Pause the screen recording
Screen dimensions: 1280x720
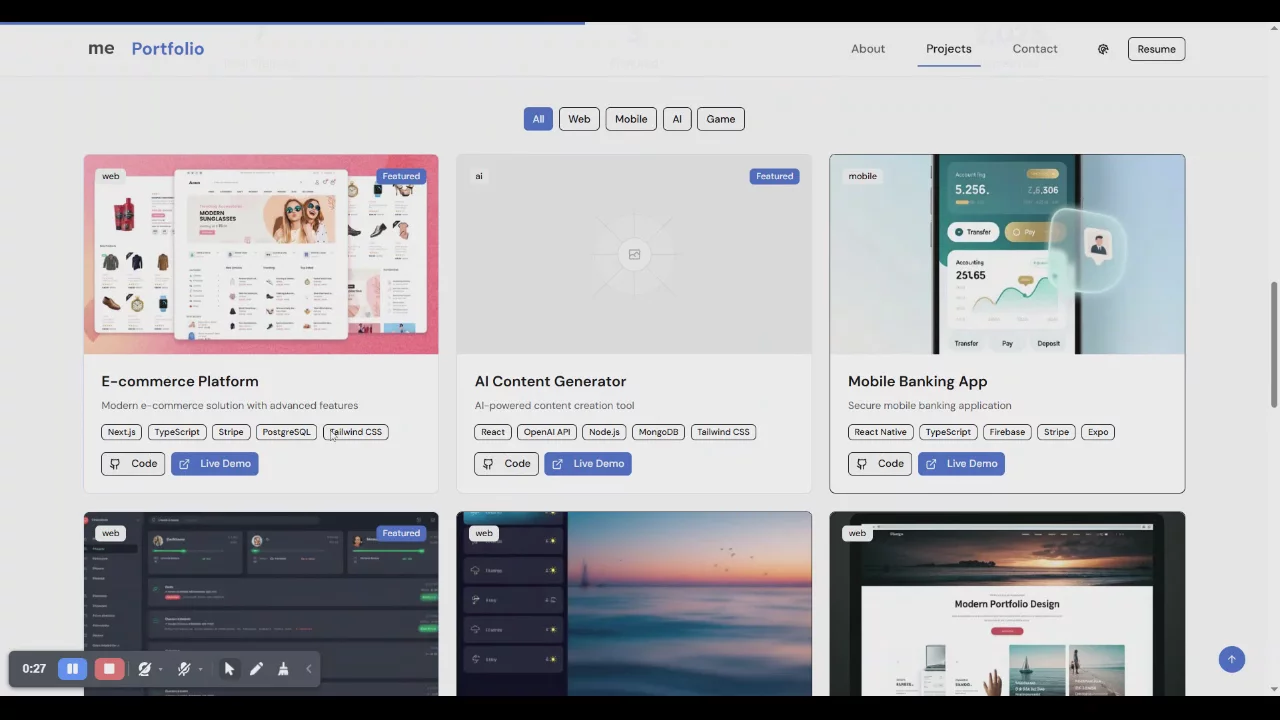pos(72,669)
